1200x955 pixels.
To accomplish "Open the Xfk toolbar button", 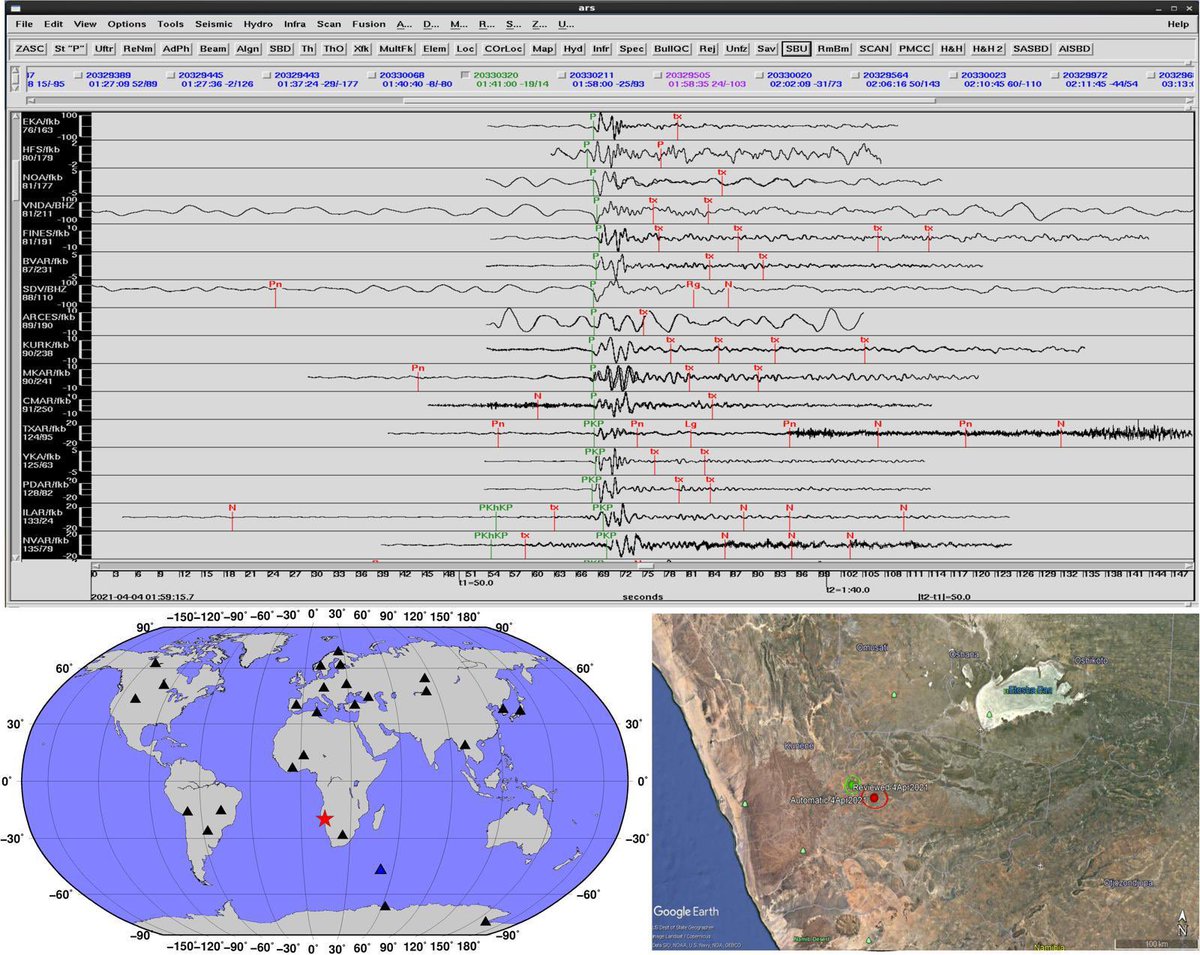I will click(x=362, y=48).
